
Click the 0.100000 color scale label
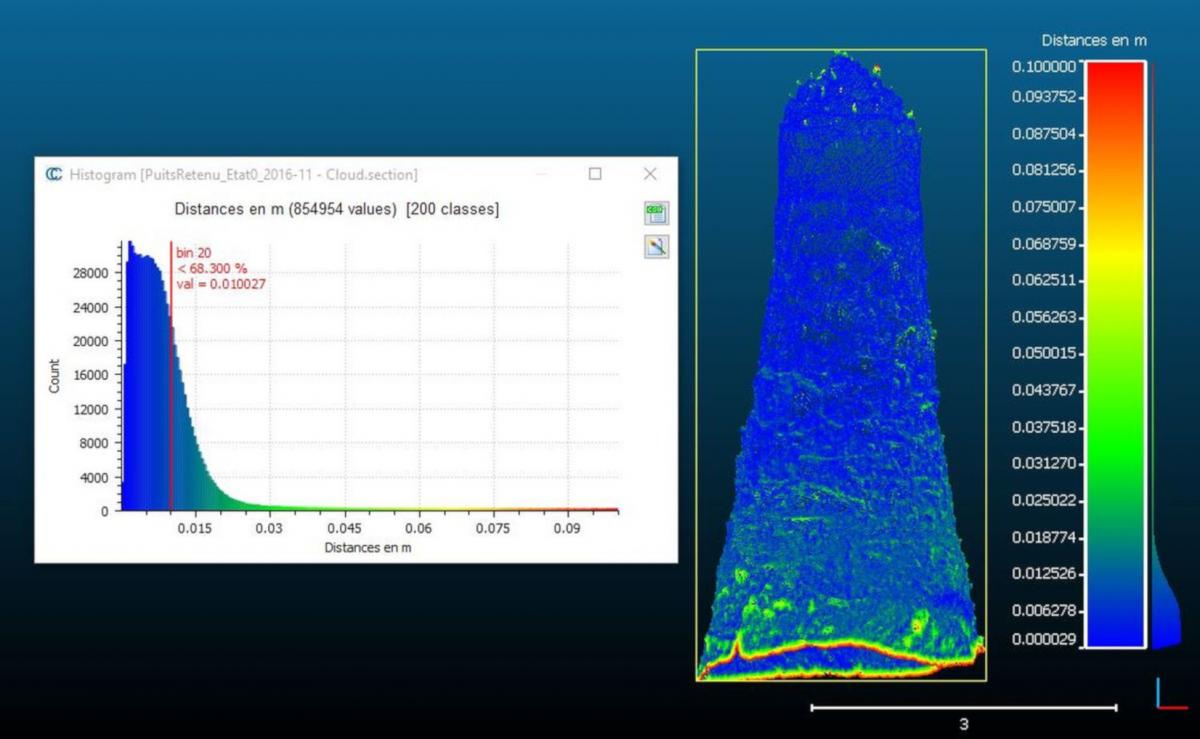pyautogui.click(x=1043, y=66)
